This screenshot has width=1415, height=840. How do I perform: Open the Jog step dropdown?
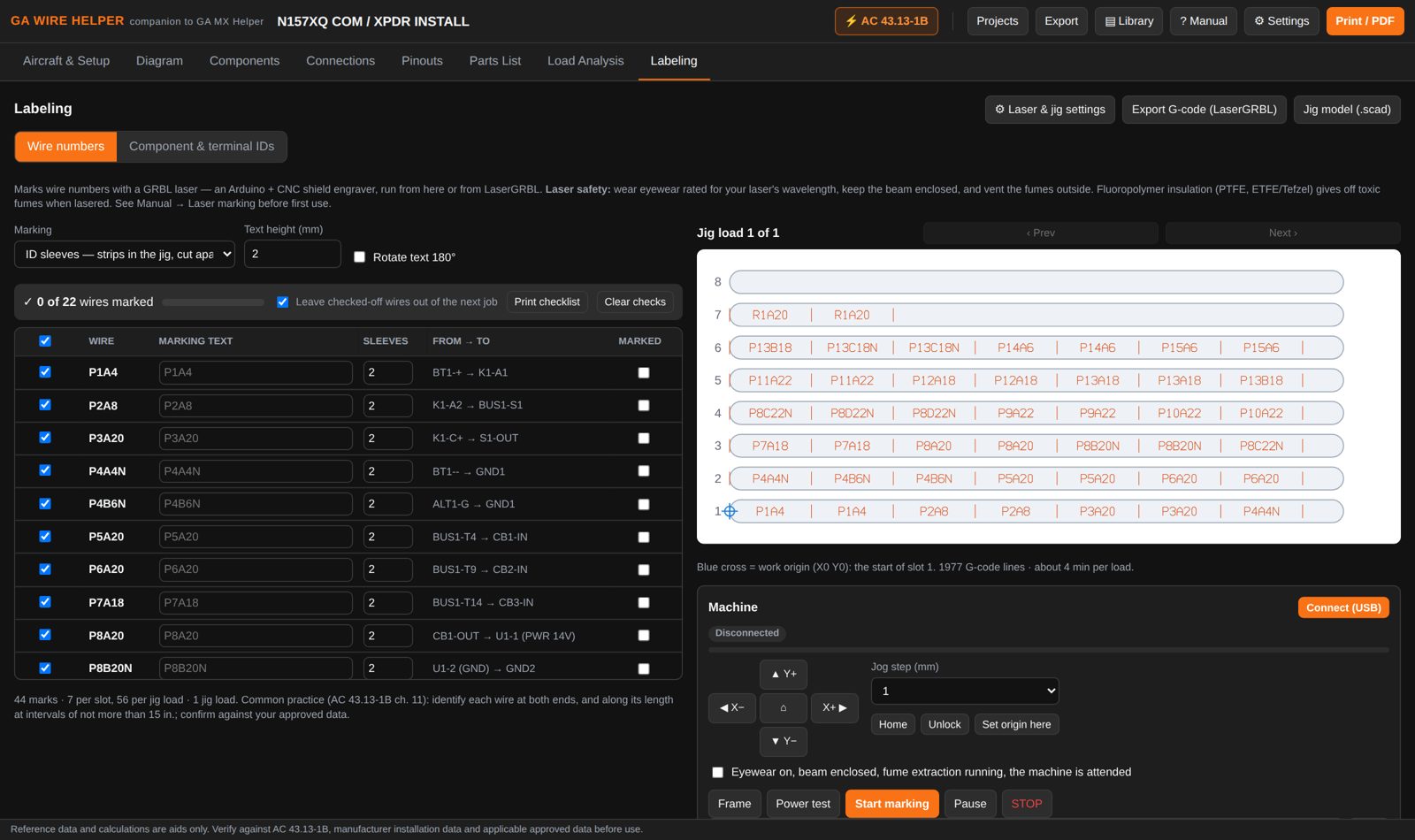965,691
